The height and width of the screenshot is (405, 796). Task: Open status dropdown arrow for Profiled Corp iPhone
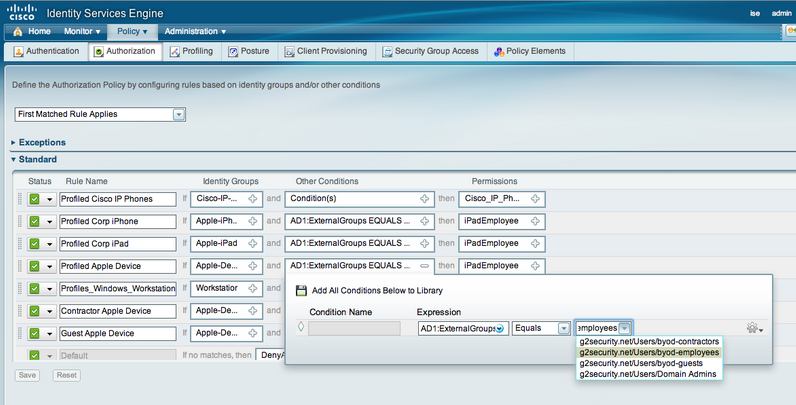click(49, 222)
